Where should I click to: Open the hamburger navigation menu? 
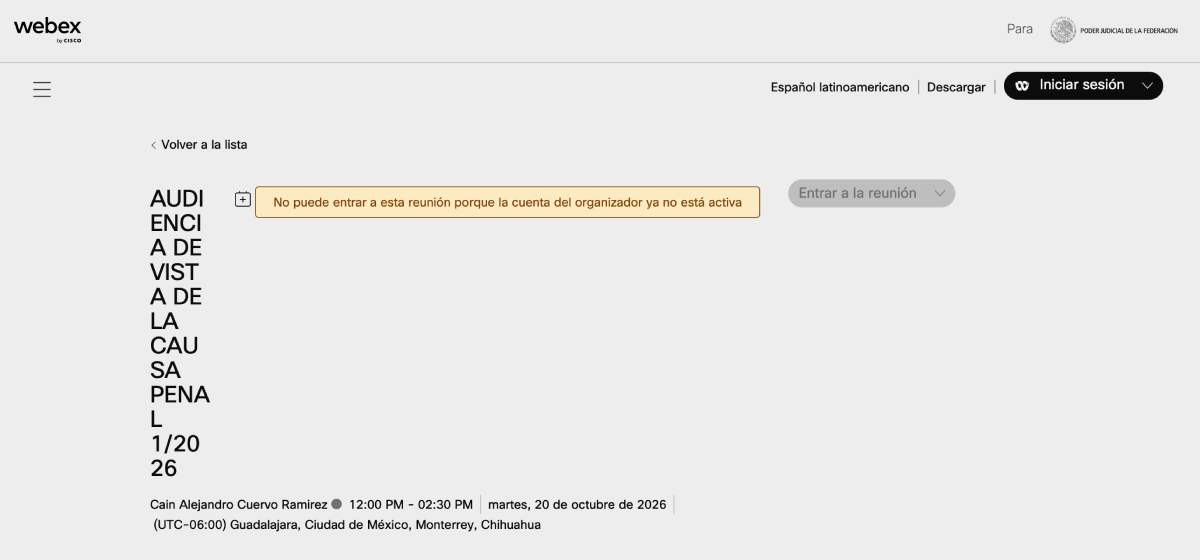coord(42,89)
